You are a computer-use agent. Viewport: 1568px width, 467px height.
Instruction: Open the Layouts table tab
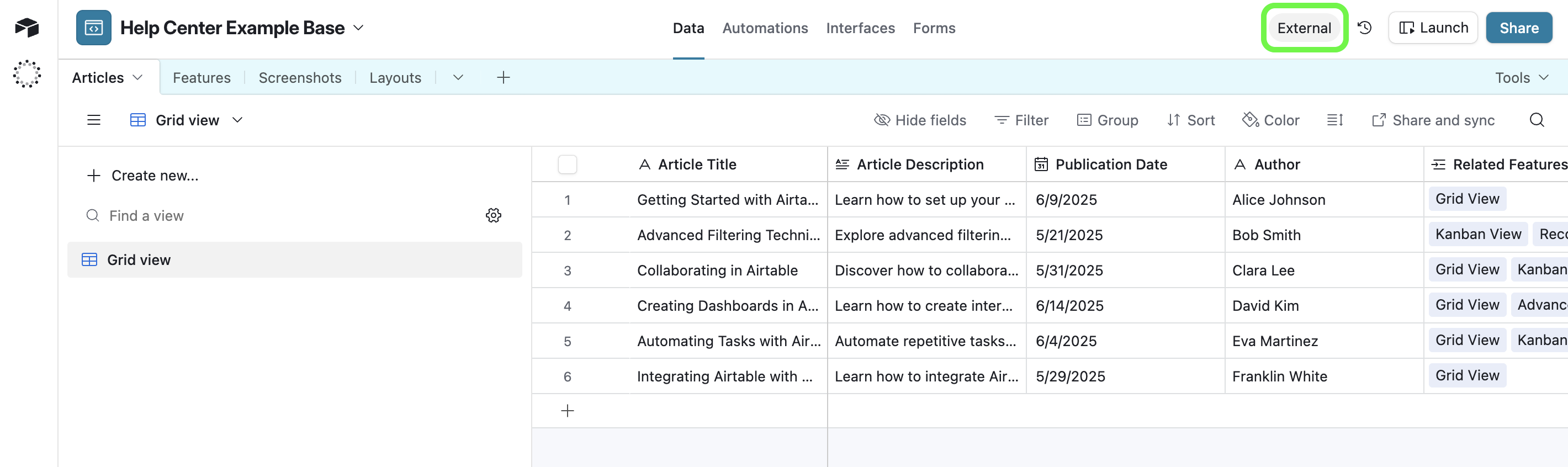coord(395,77)
